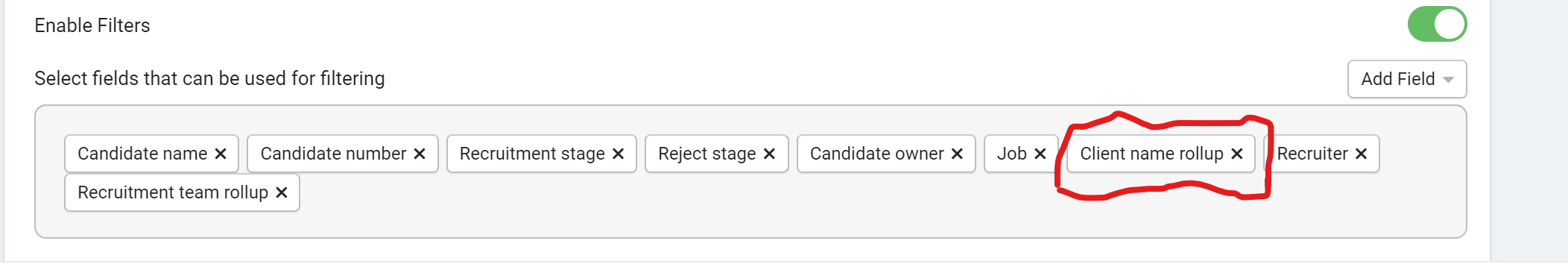The image size is (1568, 270).
Task: Remove the Candidate owner filter chip
Action: (x=957, y=154)
